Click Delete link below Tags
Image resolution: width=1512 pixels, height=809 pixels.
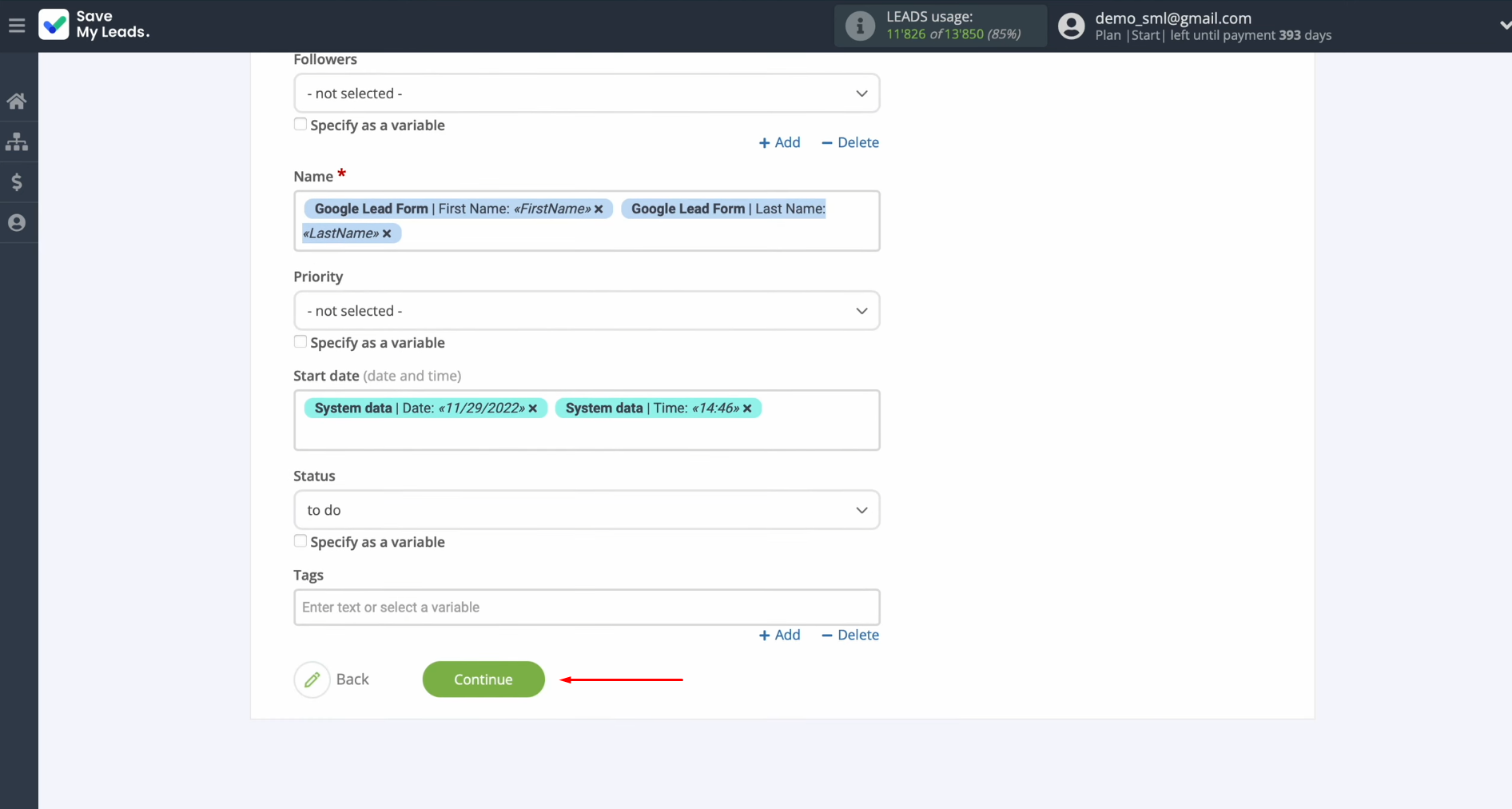(x=850, y=635)
